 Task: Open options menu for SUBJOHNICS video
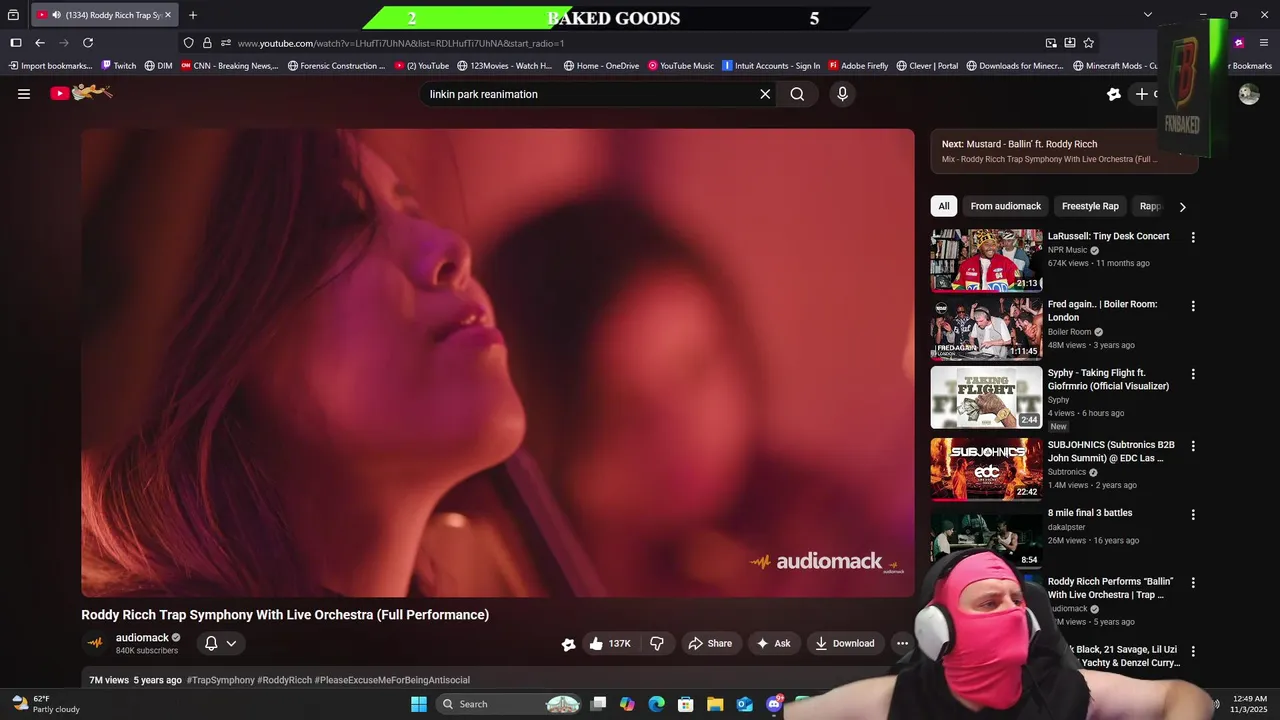[1192, 446]
